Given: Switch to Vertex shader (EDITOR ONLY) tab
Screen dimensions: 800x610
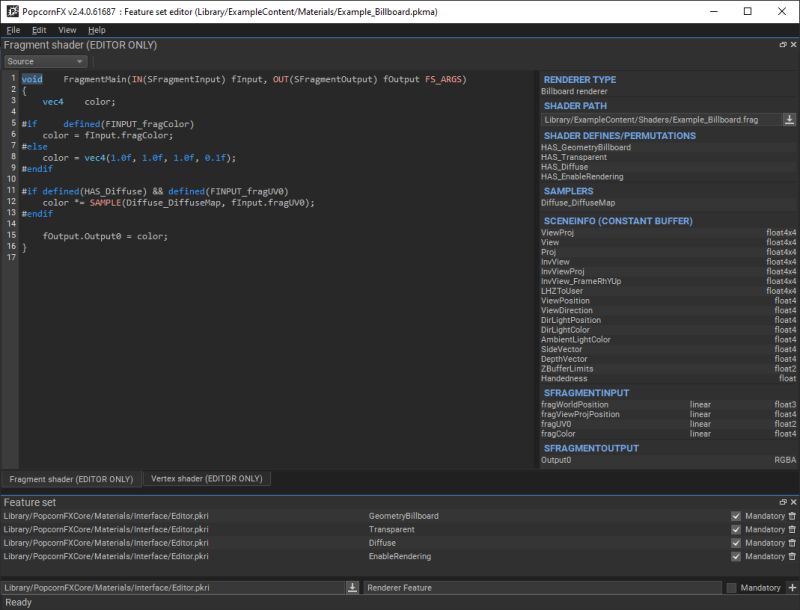Looking at the screenshot, I should click(x=207, y=478).
